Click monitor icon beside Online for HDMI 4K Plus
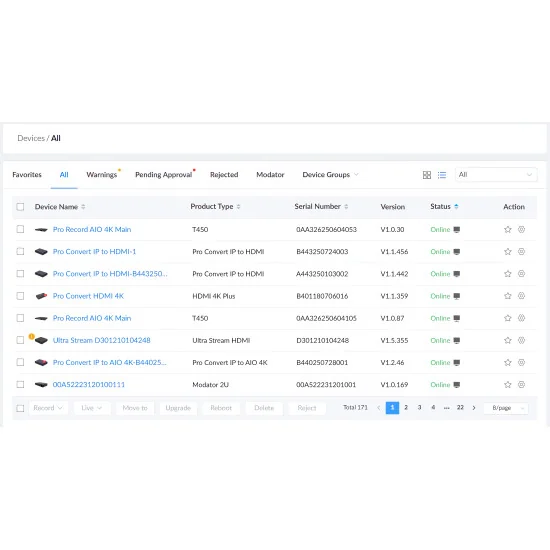Viewport: 550px width, 550px height. 456,296
